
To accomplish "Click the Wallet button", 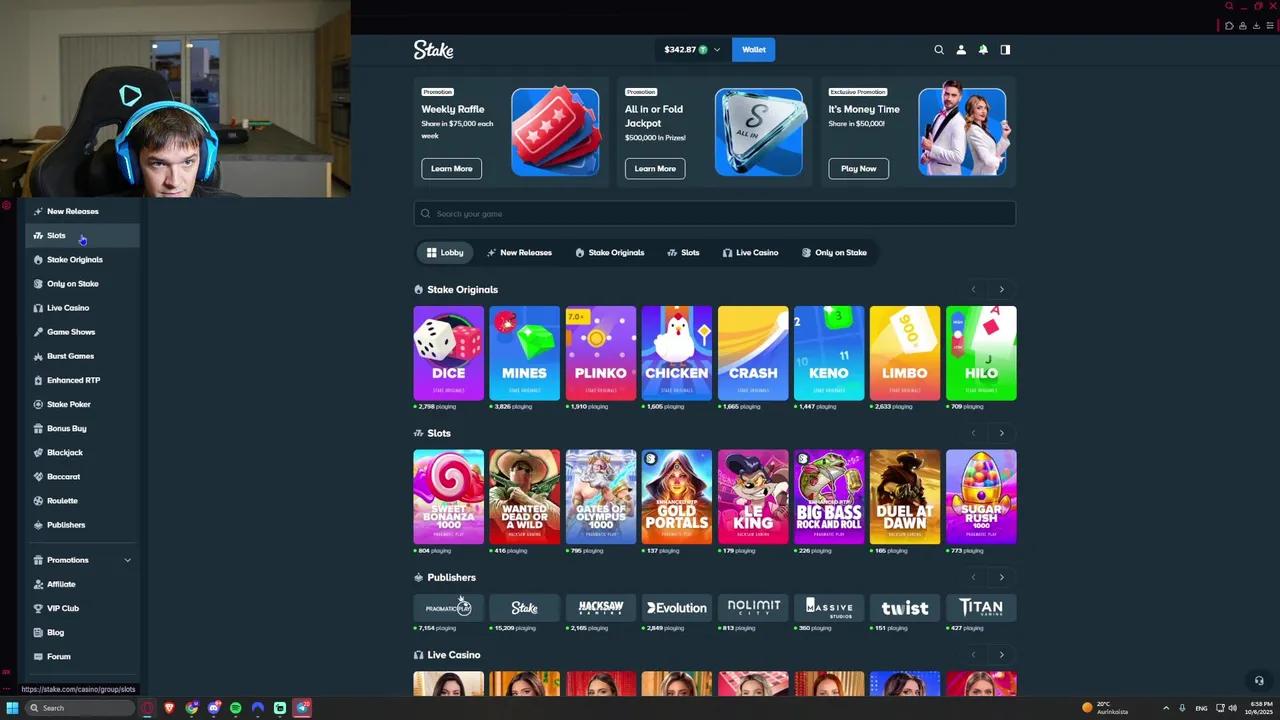I will point(754,50).
